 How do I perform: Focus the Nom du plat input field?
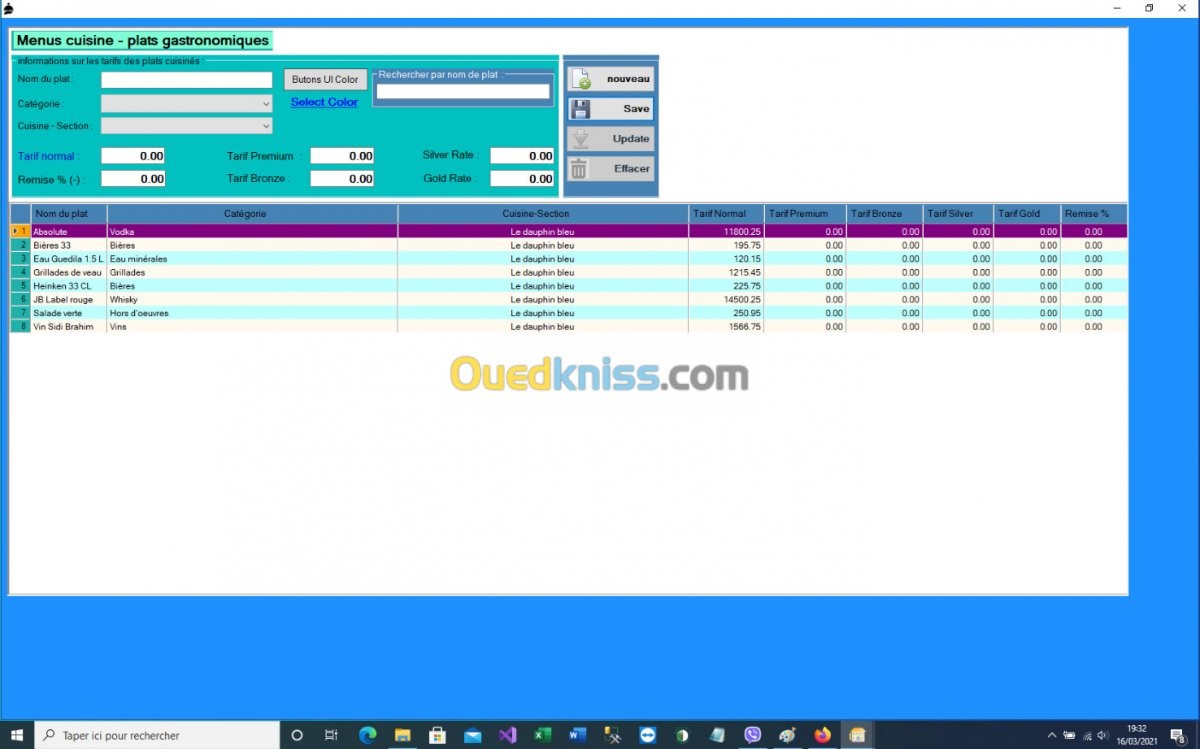click(187, 80)
